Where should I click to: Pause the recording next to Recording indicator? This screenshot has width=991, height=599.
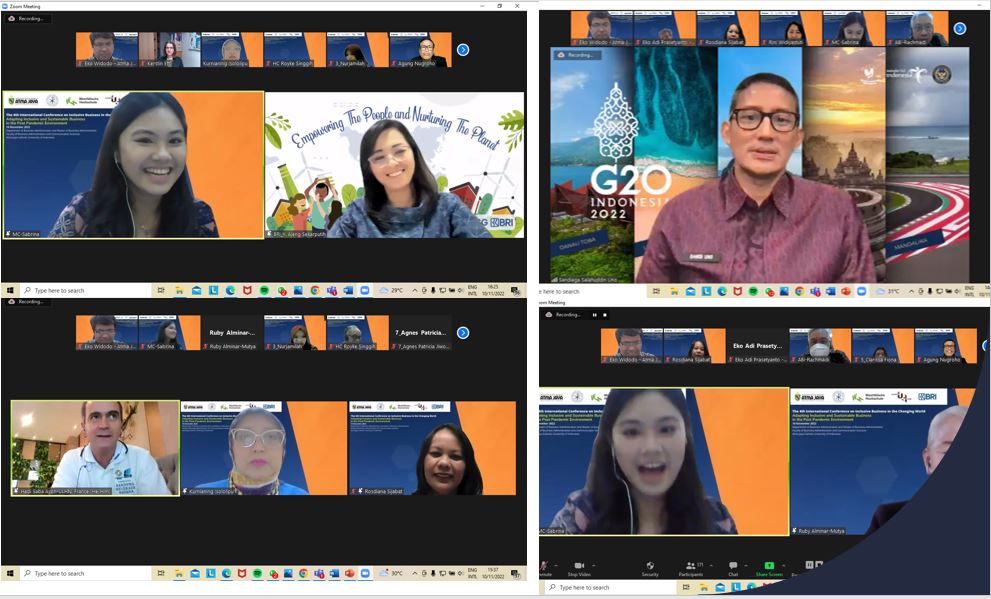pos(594,315)
